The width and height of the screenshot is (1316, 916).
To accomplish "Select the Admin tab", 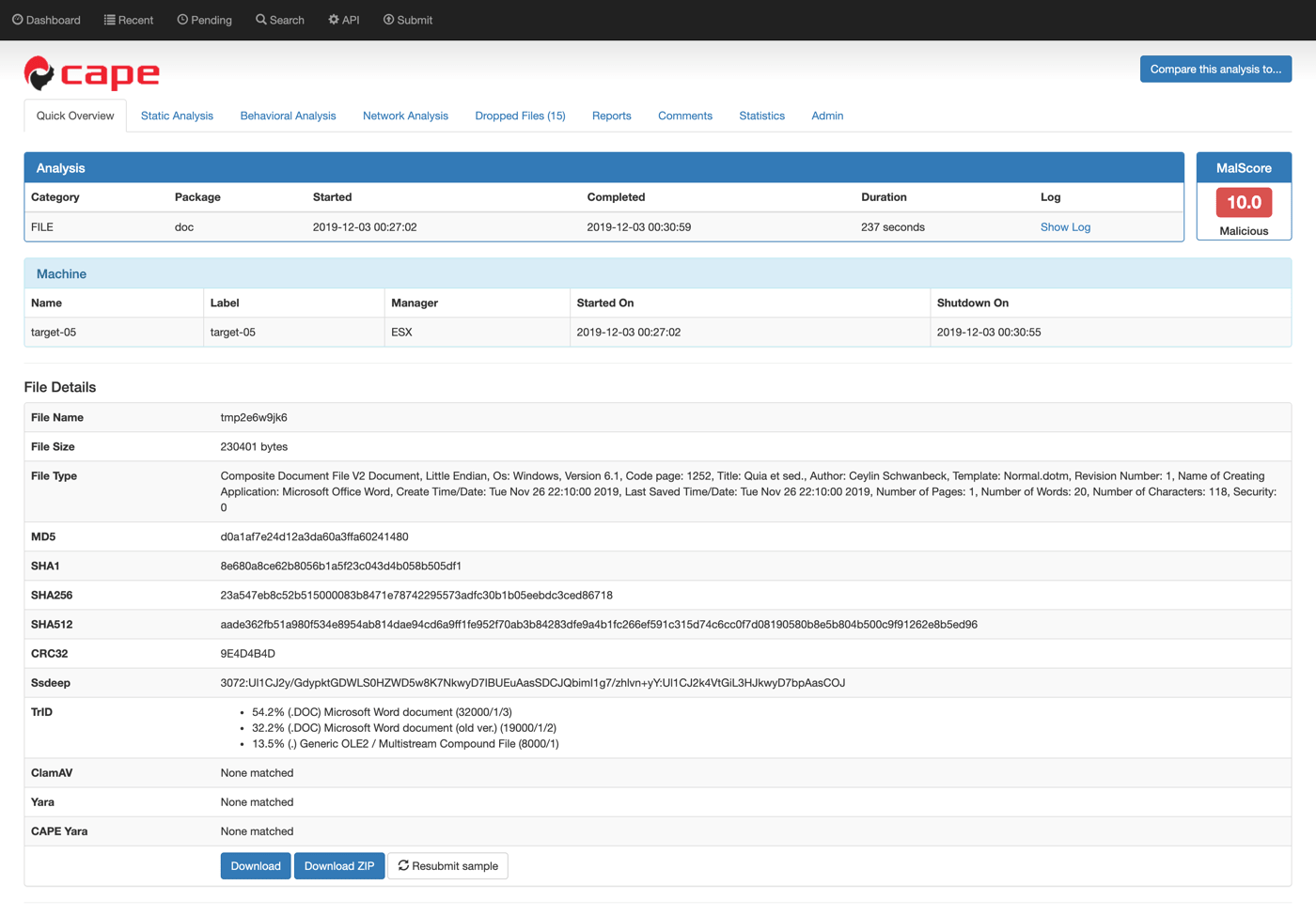I will pos(827,116).
